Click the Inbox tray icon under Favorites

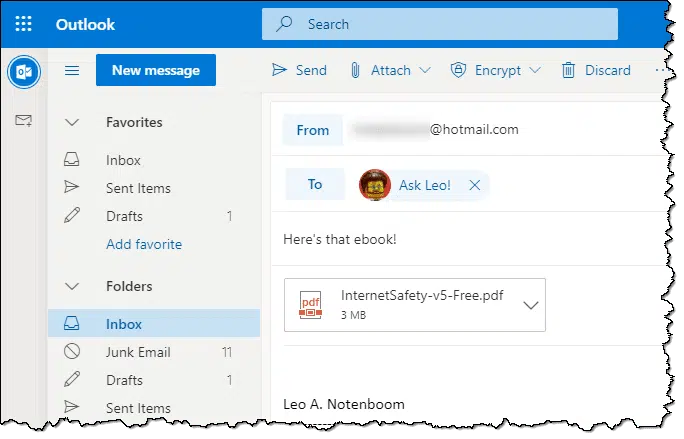click(x=72, y=159)
